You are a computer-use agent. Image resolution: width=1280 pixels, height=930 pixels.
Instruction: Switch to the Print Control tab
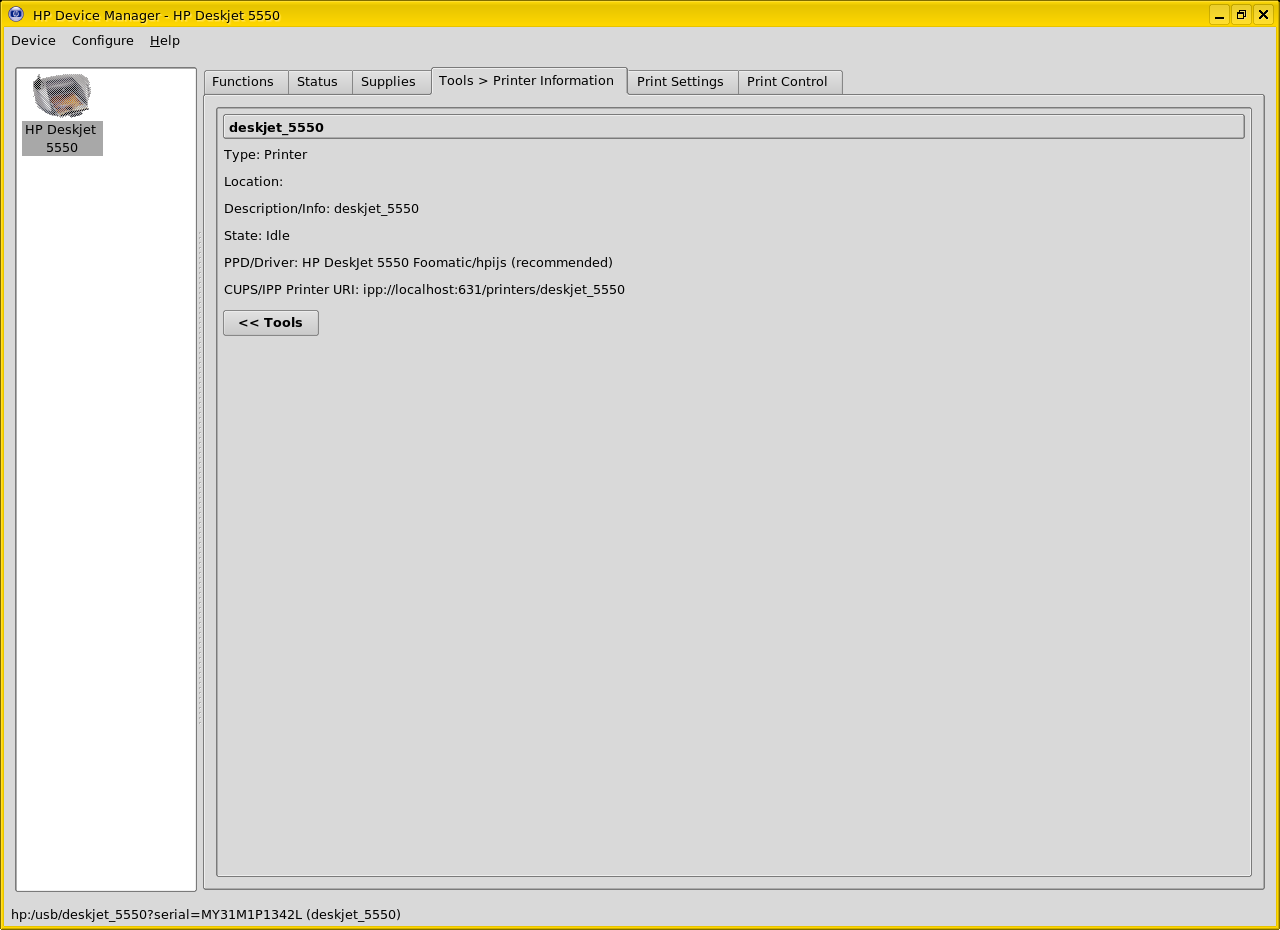(790, 82)
